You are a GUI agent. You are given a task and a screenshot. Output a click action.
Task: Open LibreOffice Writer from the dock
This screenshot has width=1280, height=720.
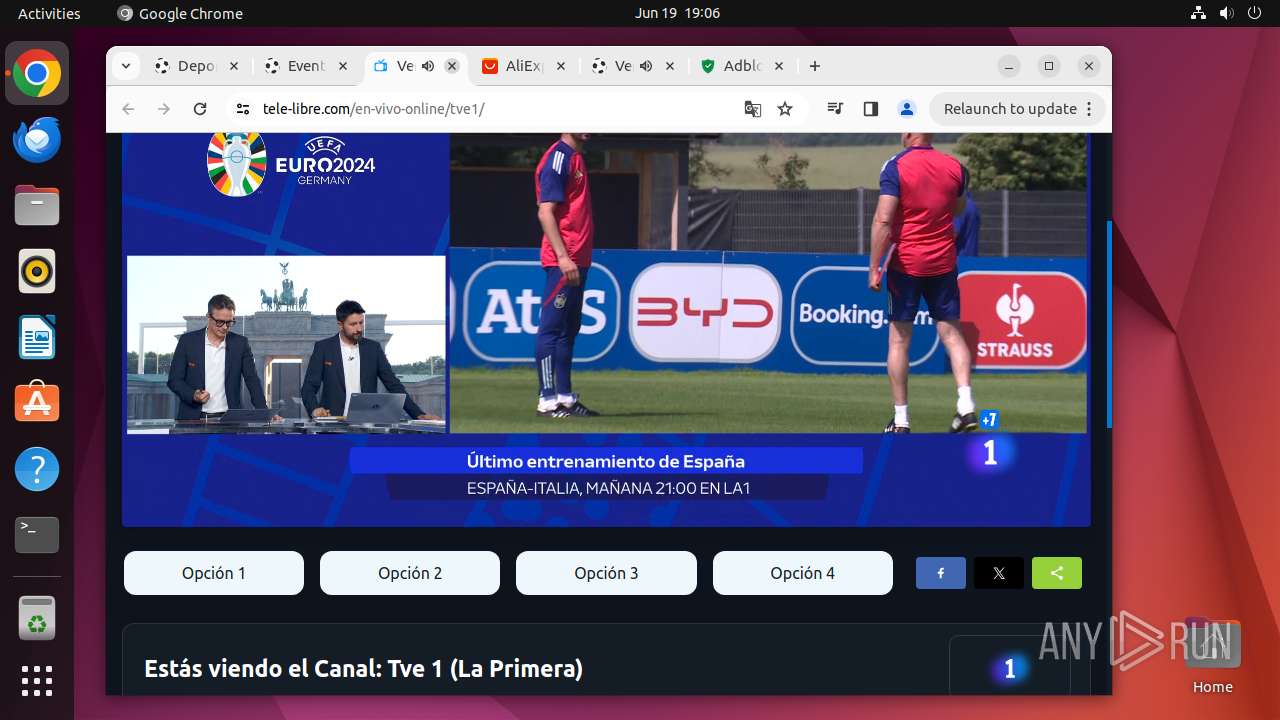tap(37, 337)
